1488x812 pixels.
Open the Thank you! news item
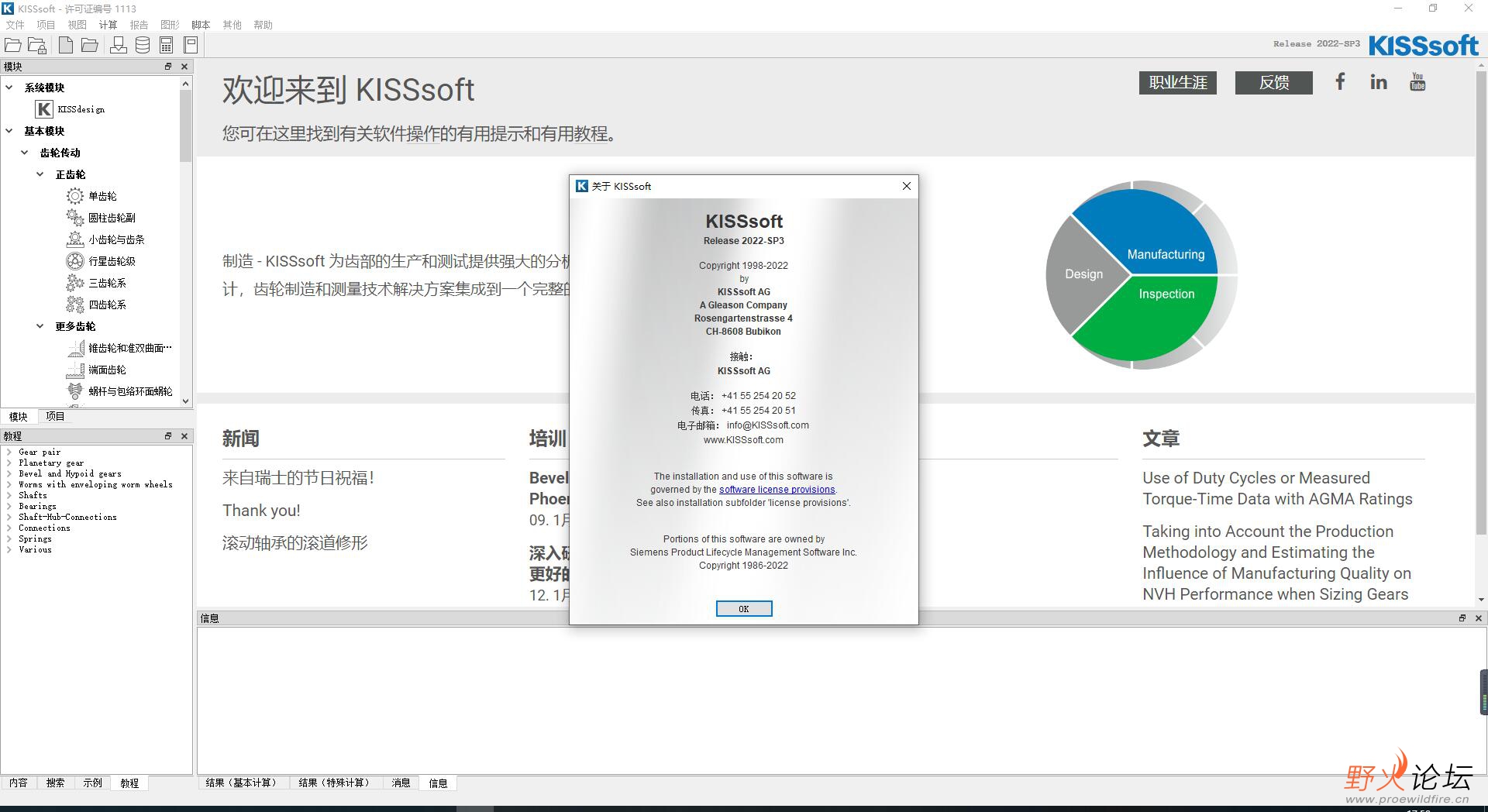[x=261, y=511]
